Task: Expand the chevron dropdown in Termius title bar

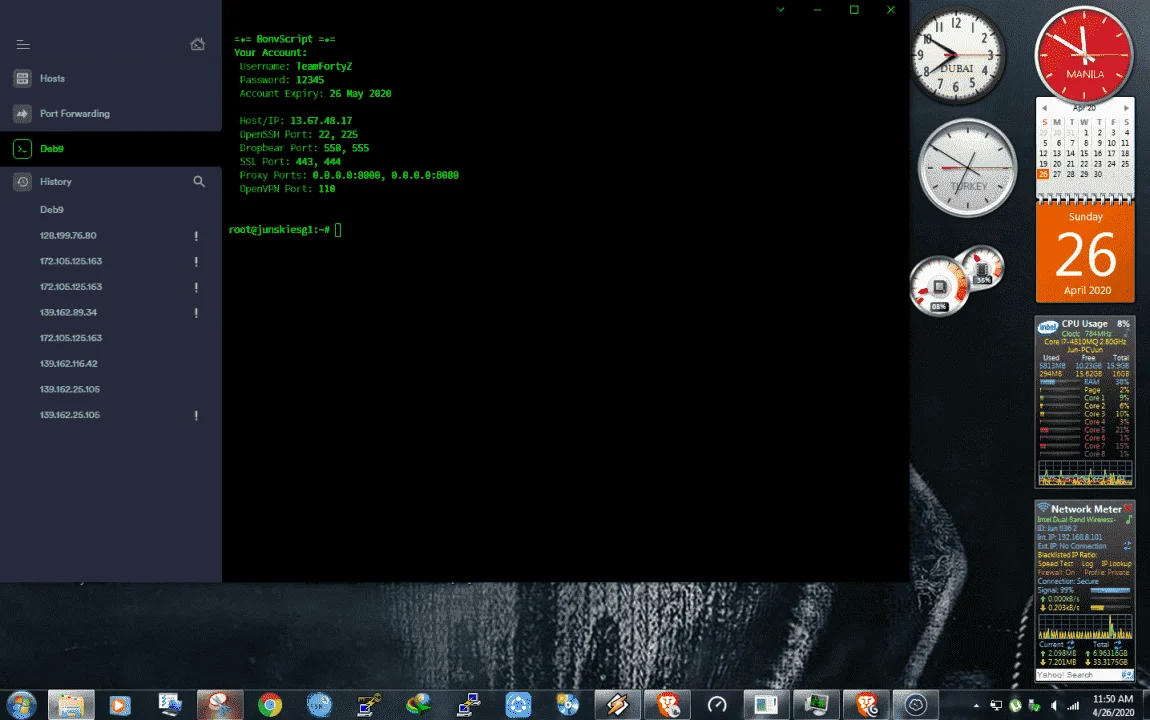Action: [x=780, y=10]
